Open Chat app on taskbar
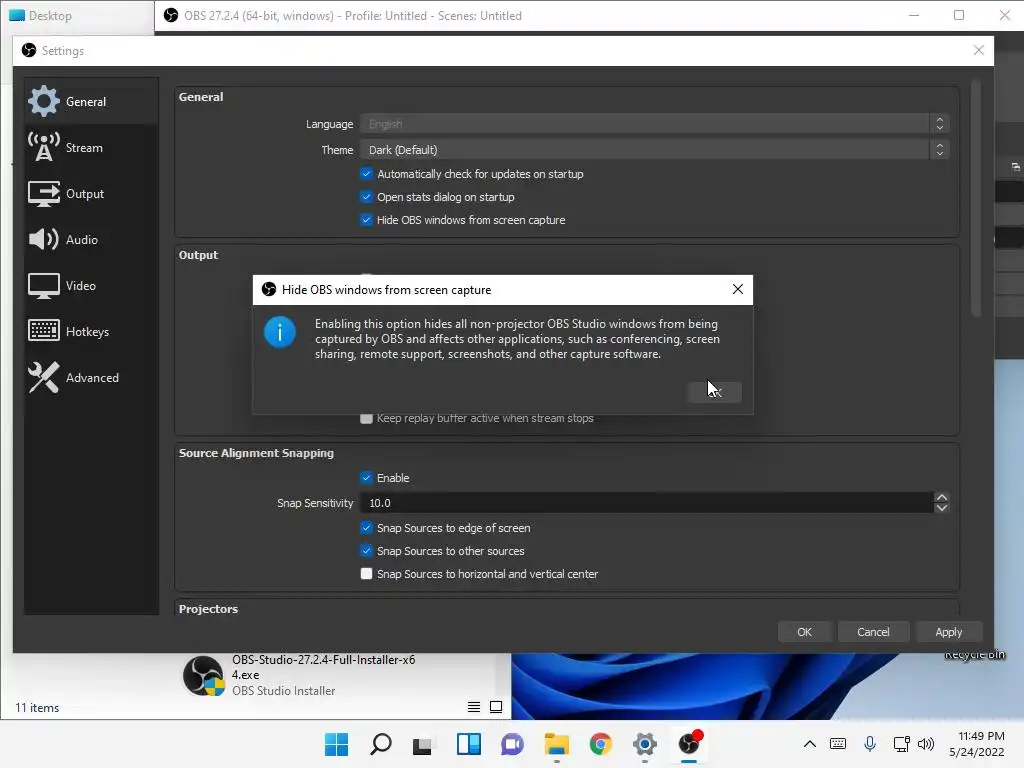This screenshot has width=1024, height=768. 512,744
